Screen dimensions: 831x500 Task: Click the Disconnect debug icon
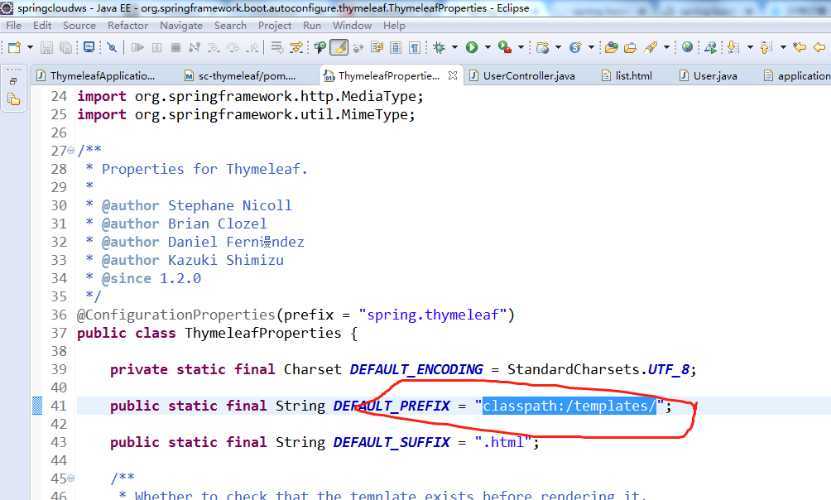(195, 48)
